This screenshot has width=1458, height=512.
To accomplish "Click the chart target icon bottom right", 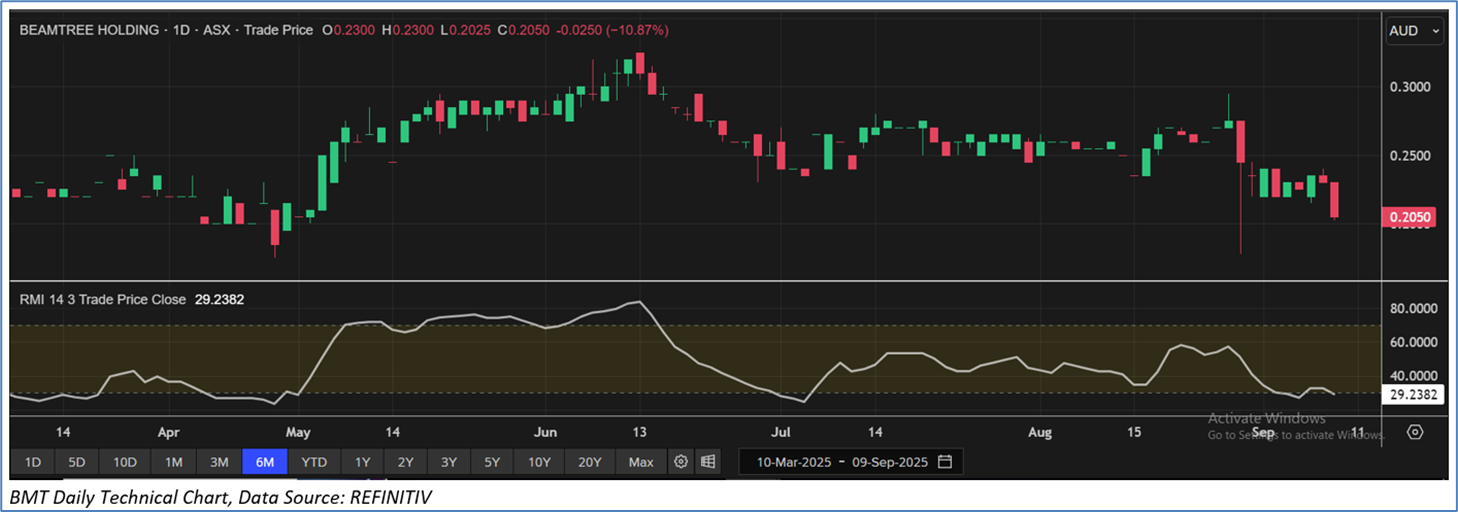I will coord(1415,432).
